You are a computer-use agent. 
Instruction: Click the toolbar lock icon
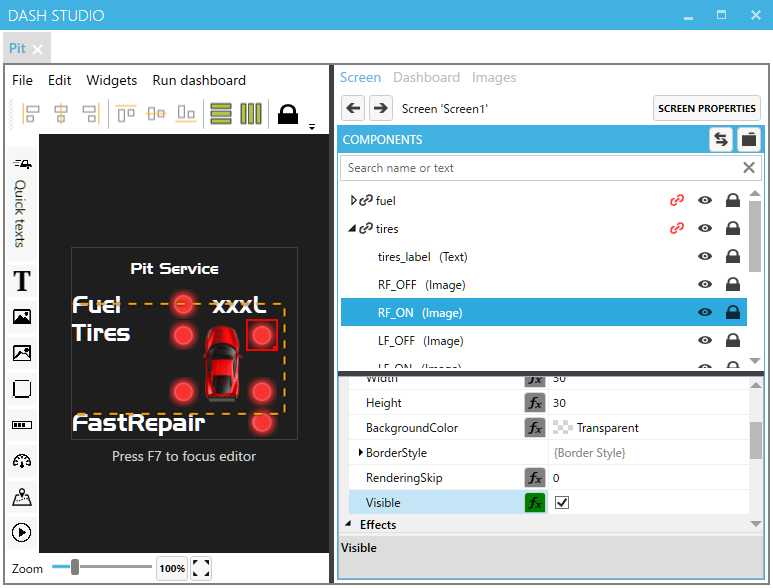click(x=288, y=114)
